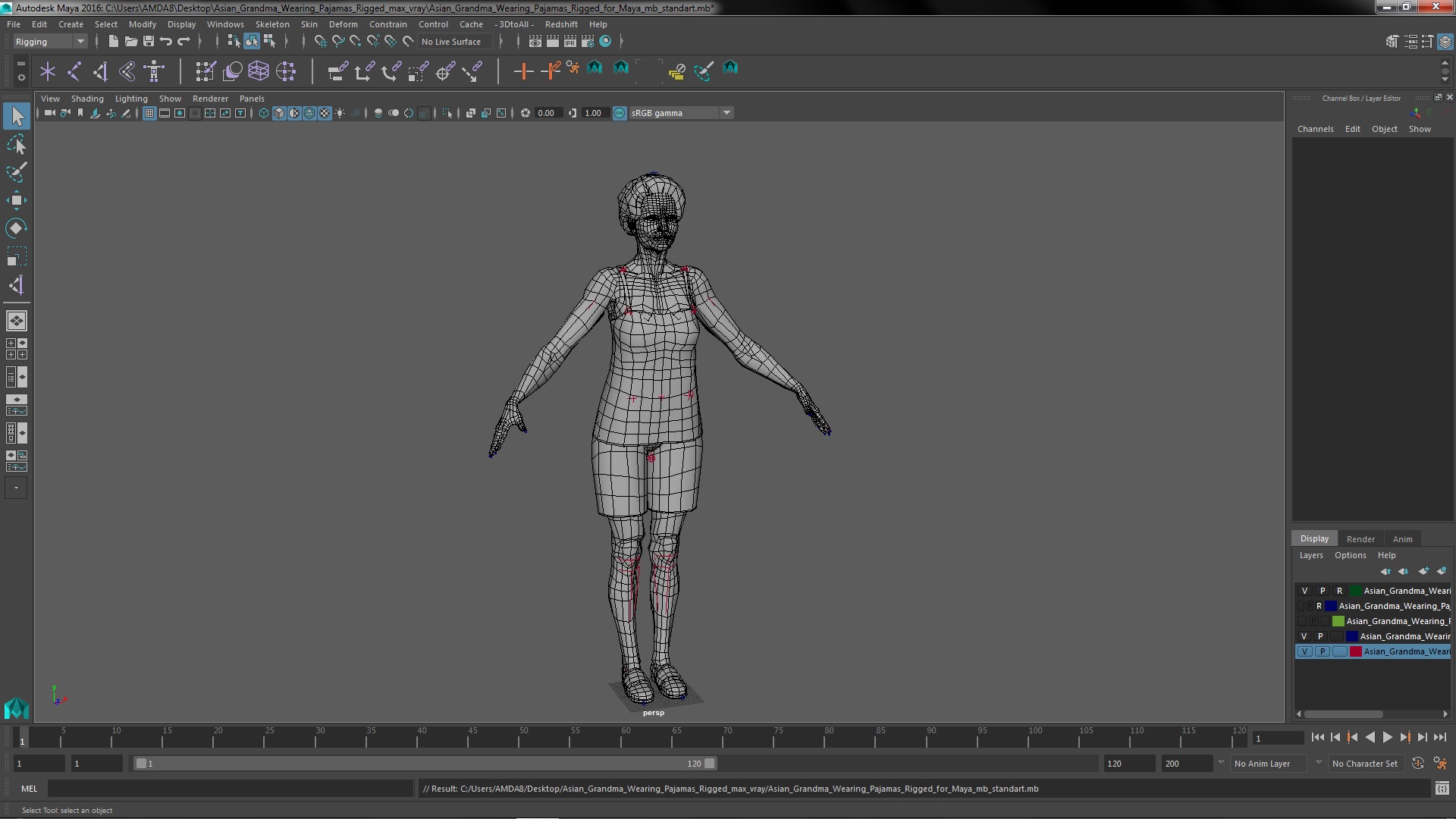
Task: Activate the Rotate tool in the toolbox
Action: coord(17,228)
